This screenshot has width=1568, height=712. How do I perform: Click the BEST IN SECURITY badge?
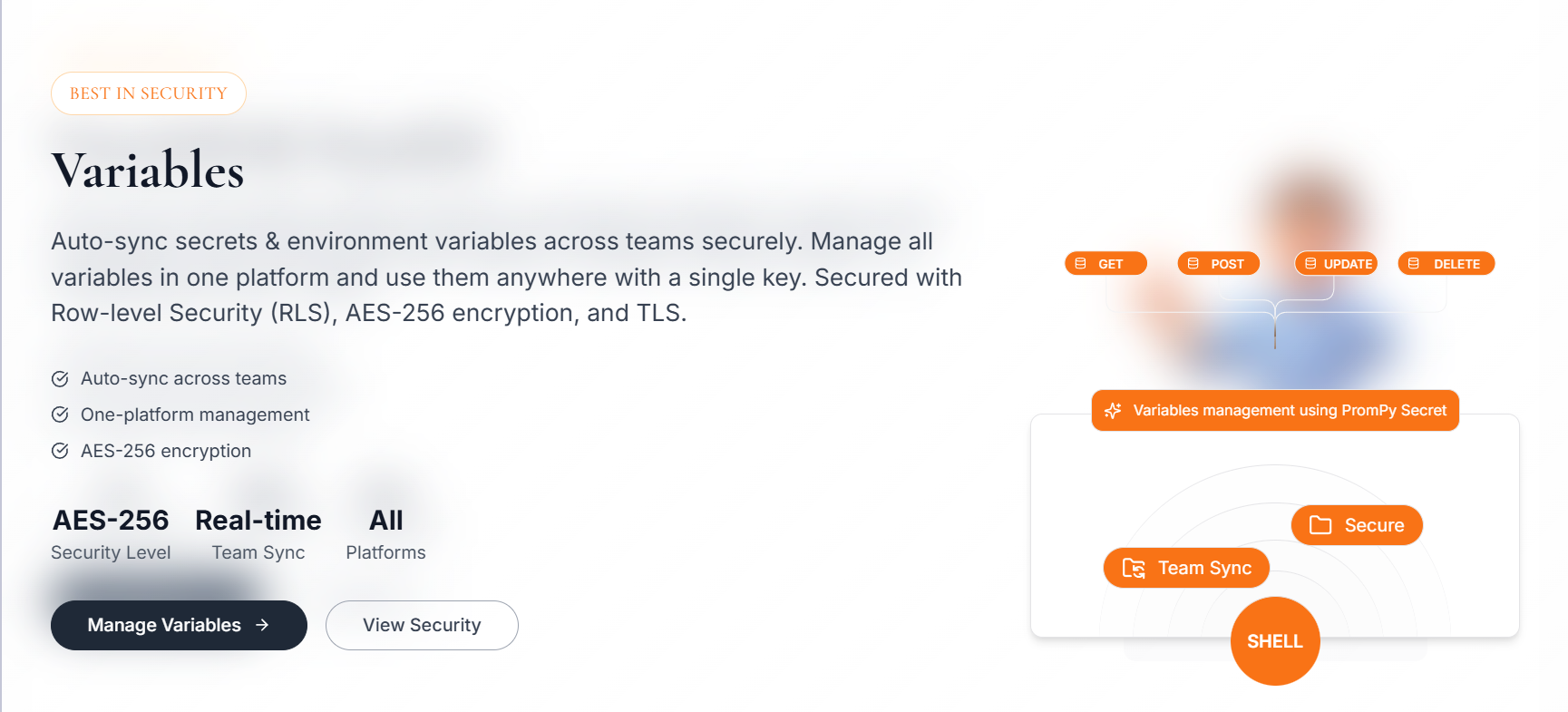[x=148, y=93]
